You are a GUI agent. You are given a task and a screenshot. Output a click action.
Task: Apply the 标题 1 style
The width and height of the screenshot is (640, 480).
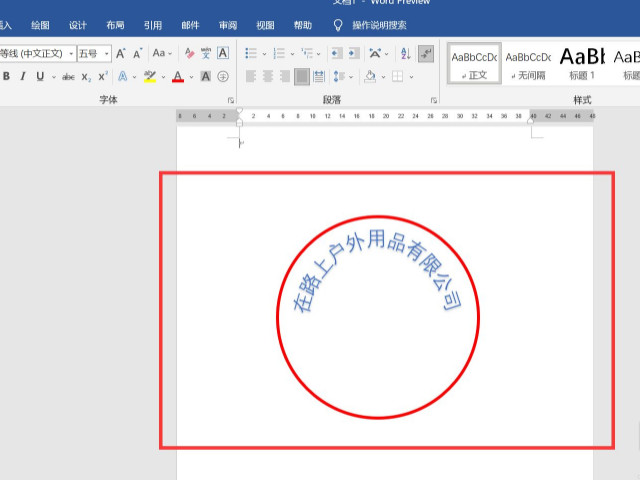582,64
